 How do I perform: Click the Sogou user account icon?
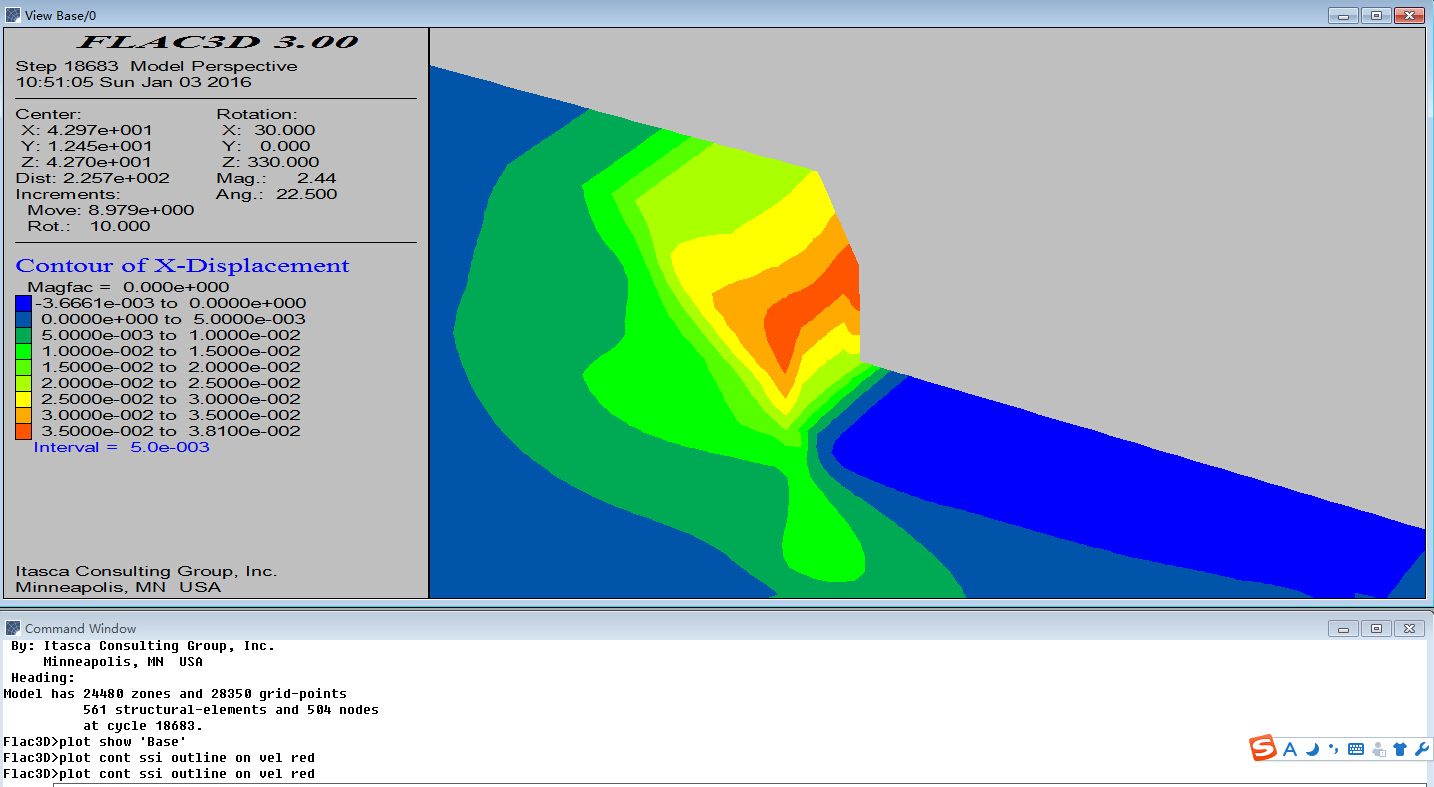coord(1378,749)
